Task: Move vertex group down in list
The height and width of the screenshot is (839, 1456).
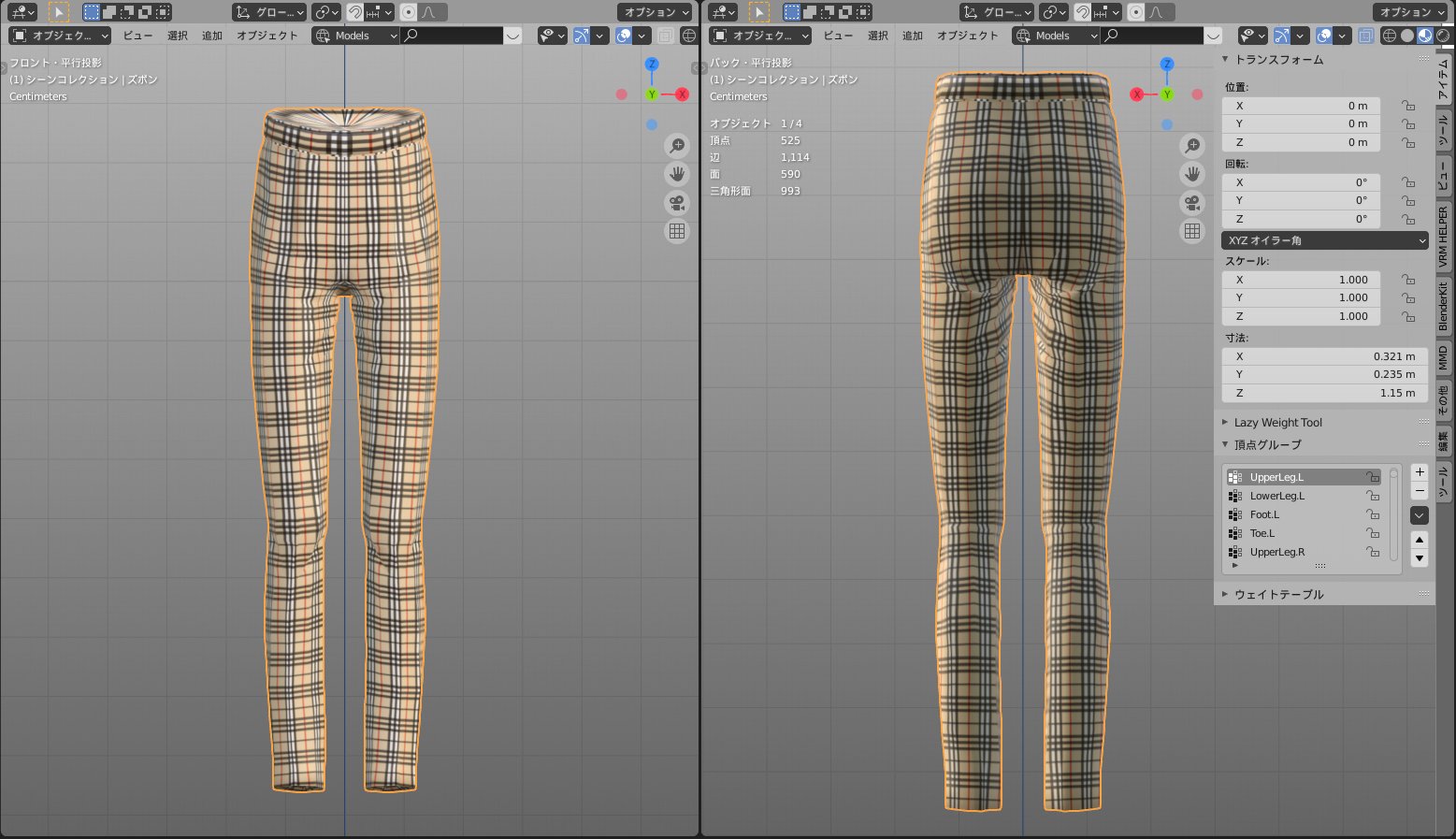Action: click(1420, 558)
